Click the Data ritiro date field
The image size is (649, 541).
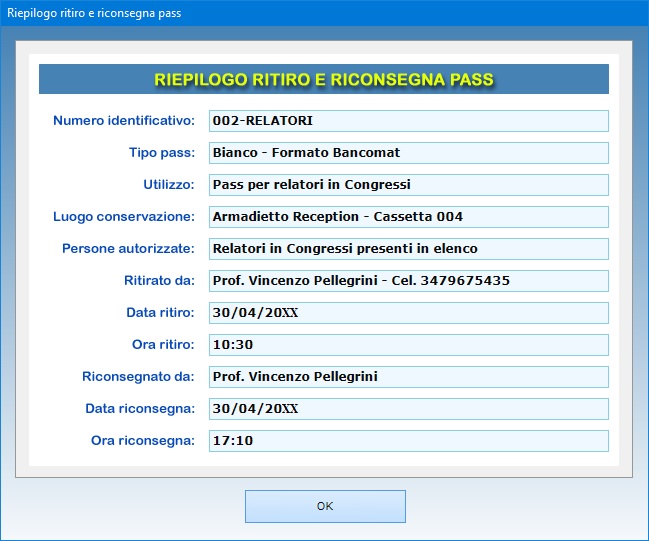click(x=408, y=313)
